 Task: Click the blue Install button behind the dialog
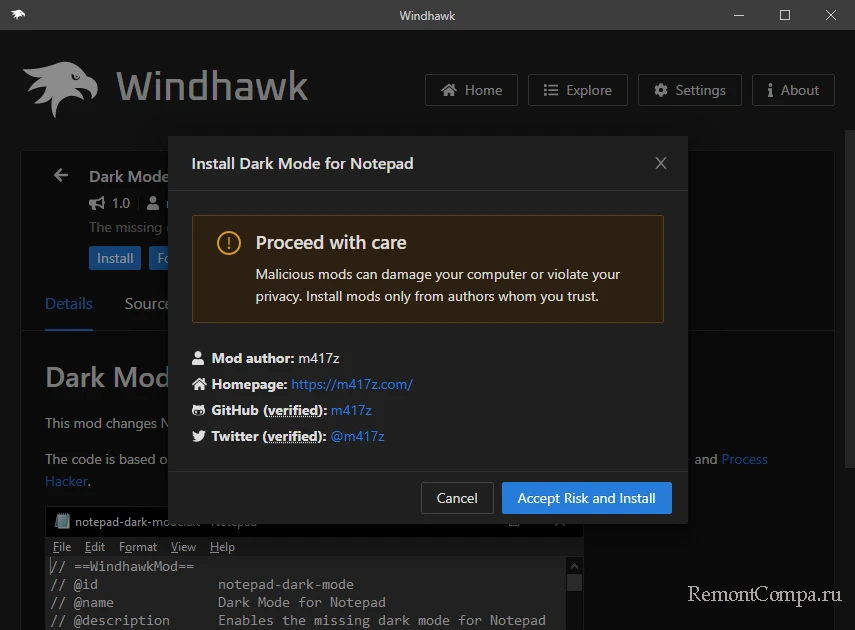point(115,258)
